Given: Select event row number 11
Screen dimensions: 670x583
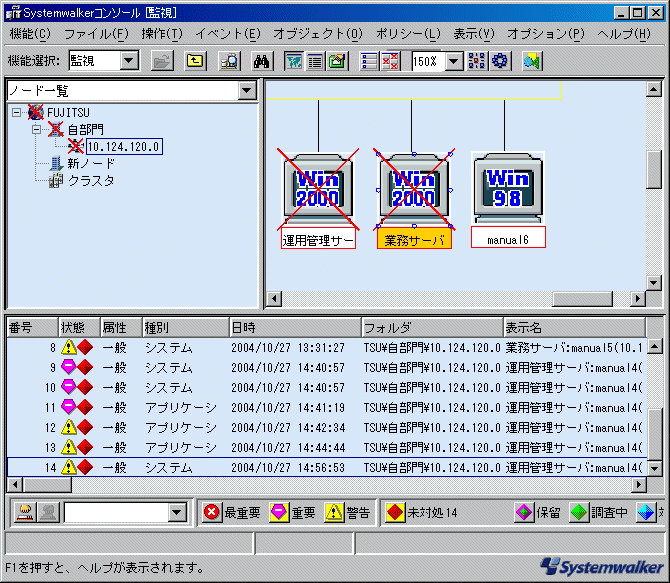Looking at the screenshot, I should (x=326, y=408).
